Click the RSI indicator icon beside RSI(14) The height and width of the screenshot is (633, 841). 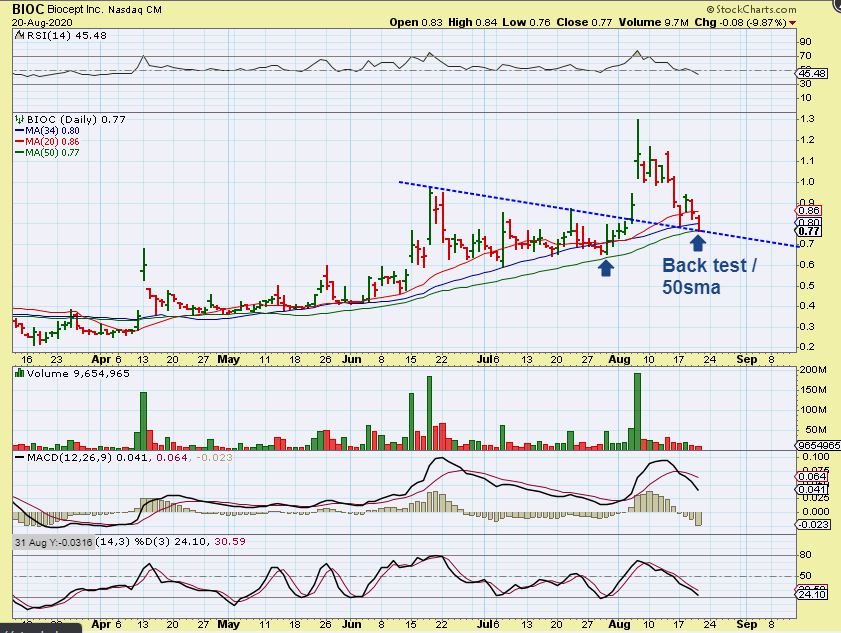click(20, 35)
